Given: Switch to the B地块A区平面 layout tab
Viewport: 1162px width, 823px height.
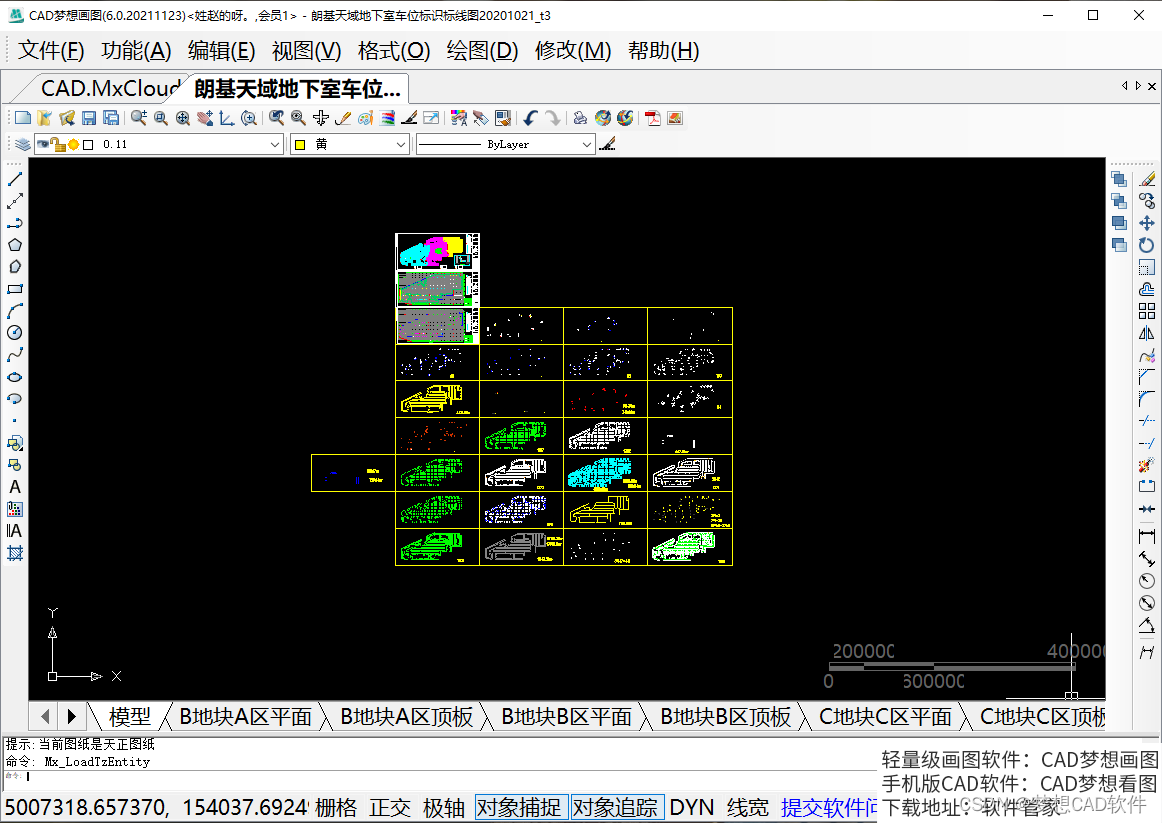Looking at the screenshot, I should tap(245, 716).
